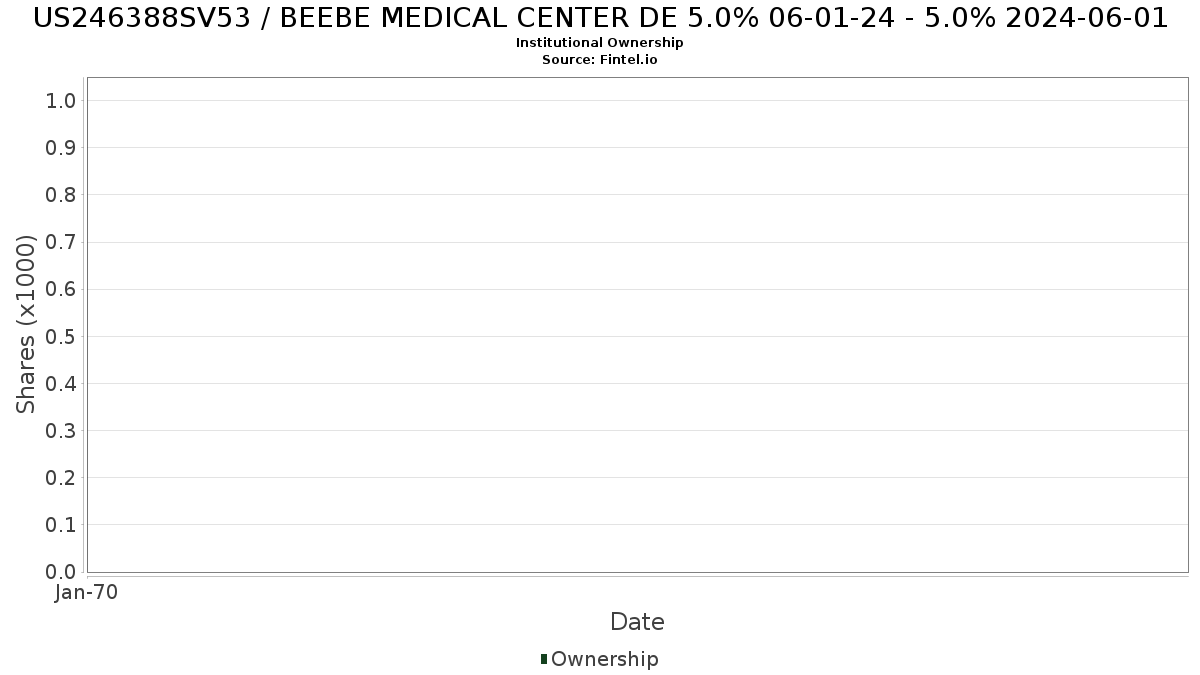
Task: Click the 0.4 y-axis tick label
Action: (61, 384)
